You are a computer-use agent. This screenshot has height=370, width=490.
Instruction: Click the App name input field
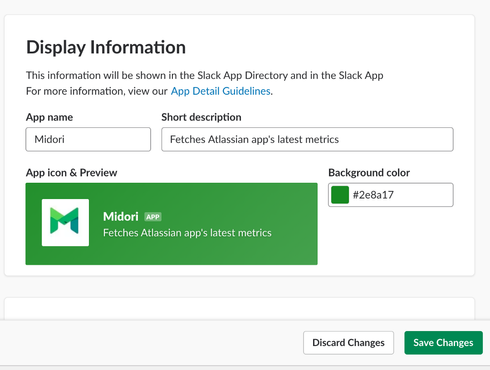(x=88, y=139)
